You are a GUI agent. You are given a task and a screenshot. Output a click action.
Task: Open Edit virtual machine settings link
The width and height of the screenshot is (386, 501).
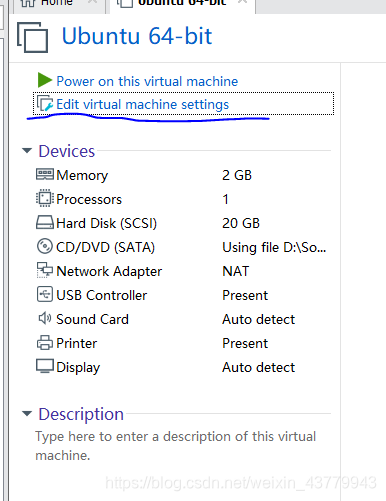[143, 105]
